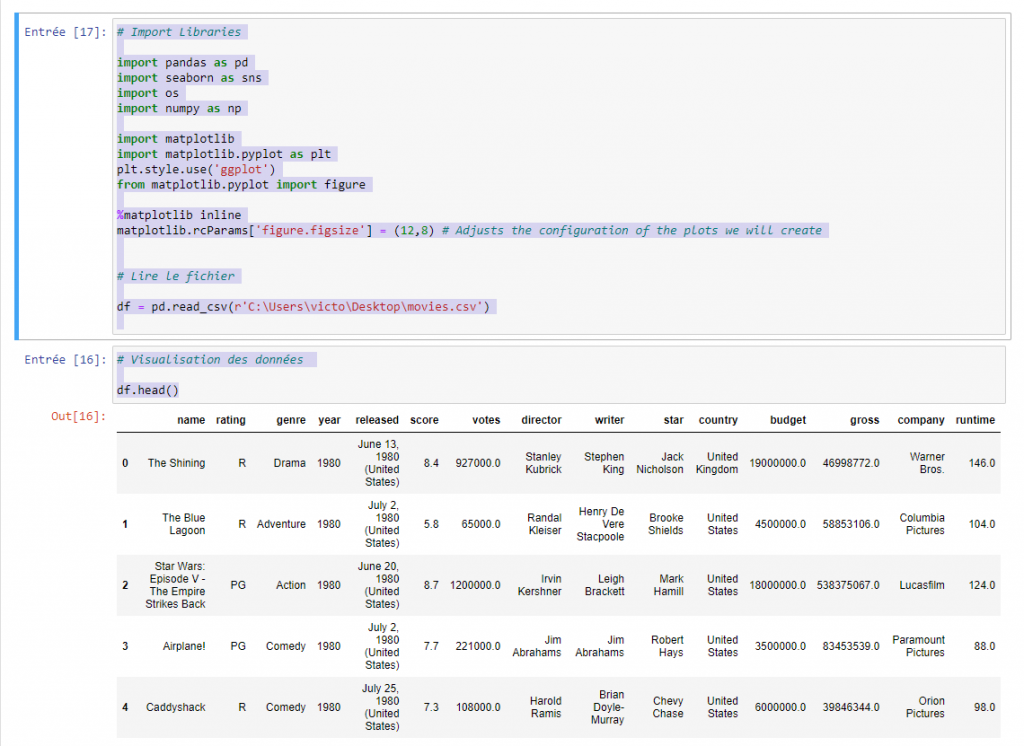This screenshot has height=746, width=1024.
Task: Click the 'Chevy Chase' star cell
Action: 668,707
